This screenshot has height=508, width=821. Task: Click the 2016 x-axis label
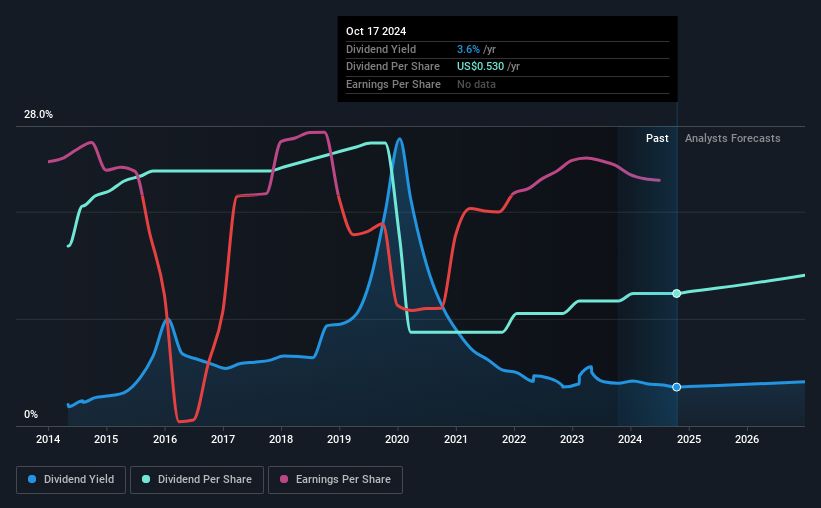coord(165,439)
